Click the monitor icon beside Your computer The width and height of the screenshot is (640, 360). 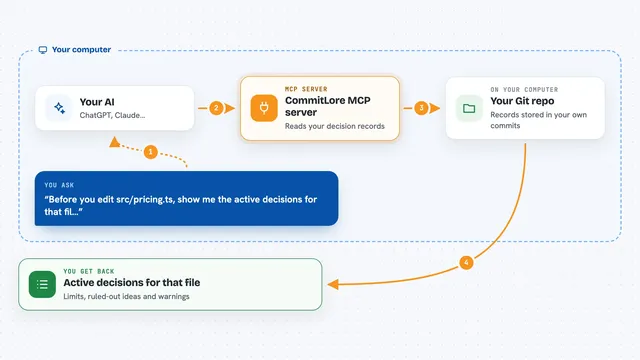click(43, 50)
